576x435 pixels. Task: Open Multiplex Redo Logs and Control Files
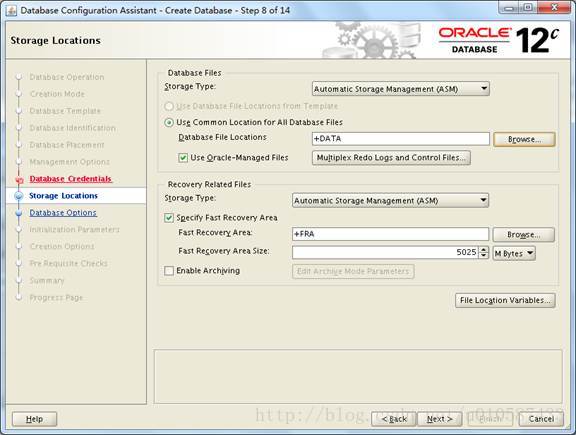coord(391,158)
